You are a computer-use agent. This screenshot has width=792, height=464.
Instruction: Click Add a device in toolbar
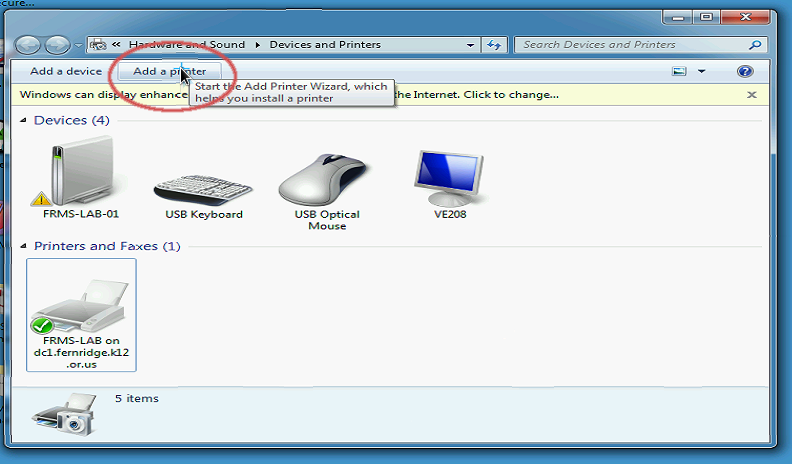[66, 71]
